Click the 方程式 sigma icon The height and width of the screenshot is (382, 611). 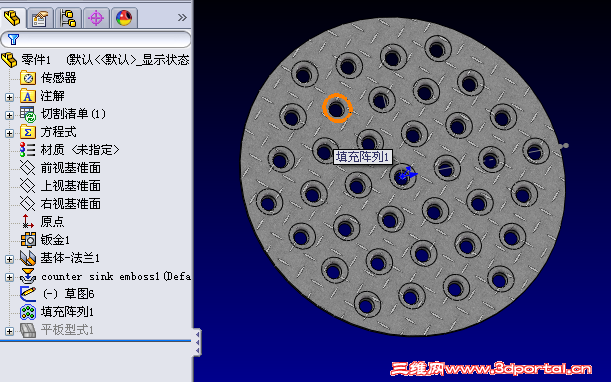[28, 132]
